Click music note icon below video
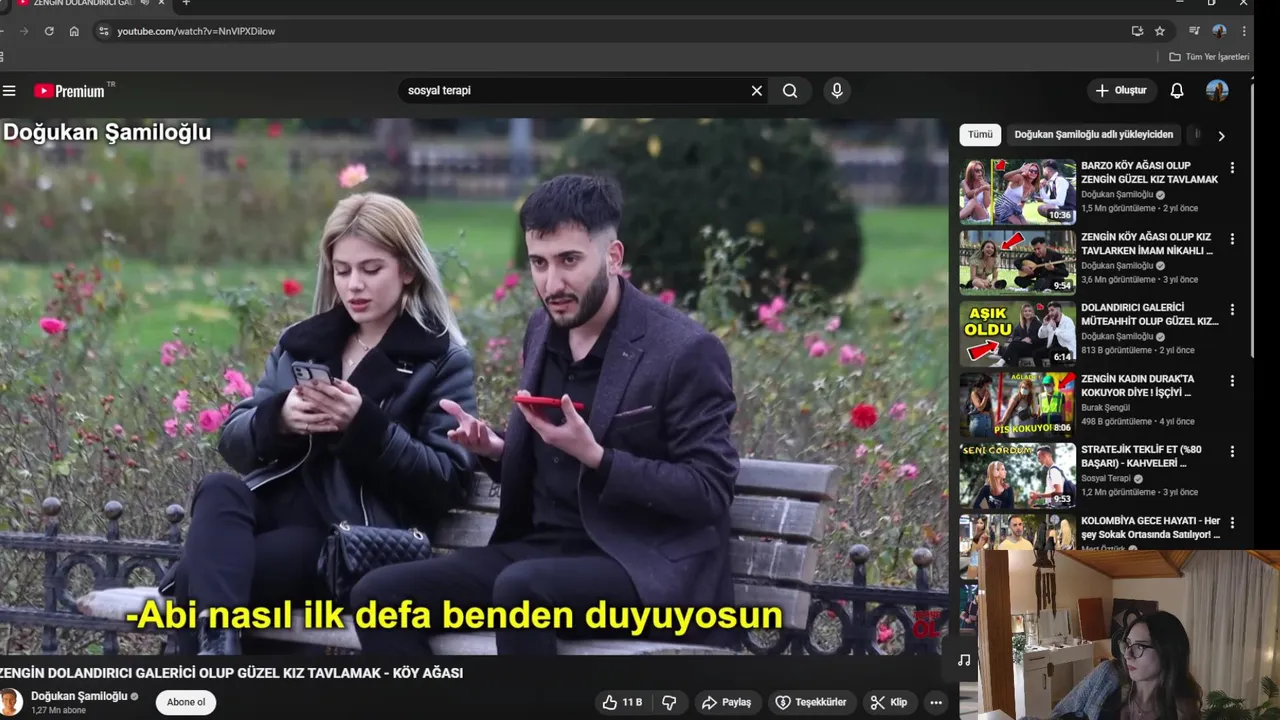Viewport: 1280px width, 720px height. (x=964, y=660)
